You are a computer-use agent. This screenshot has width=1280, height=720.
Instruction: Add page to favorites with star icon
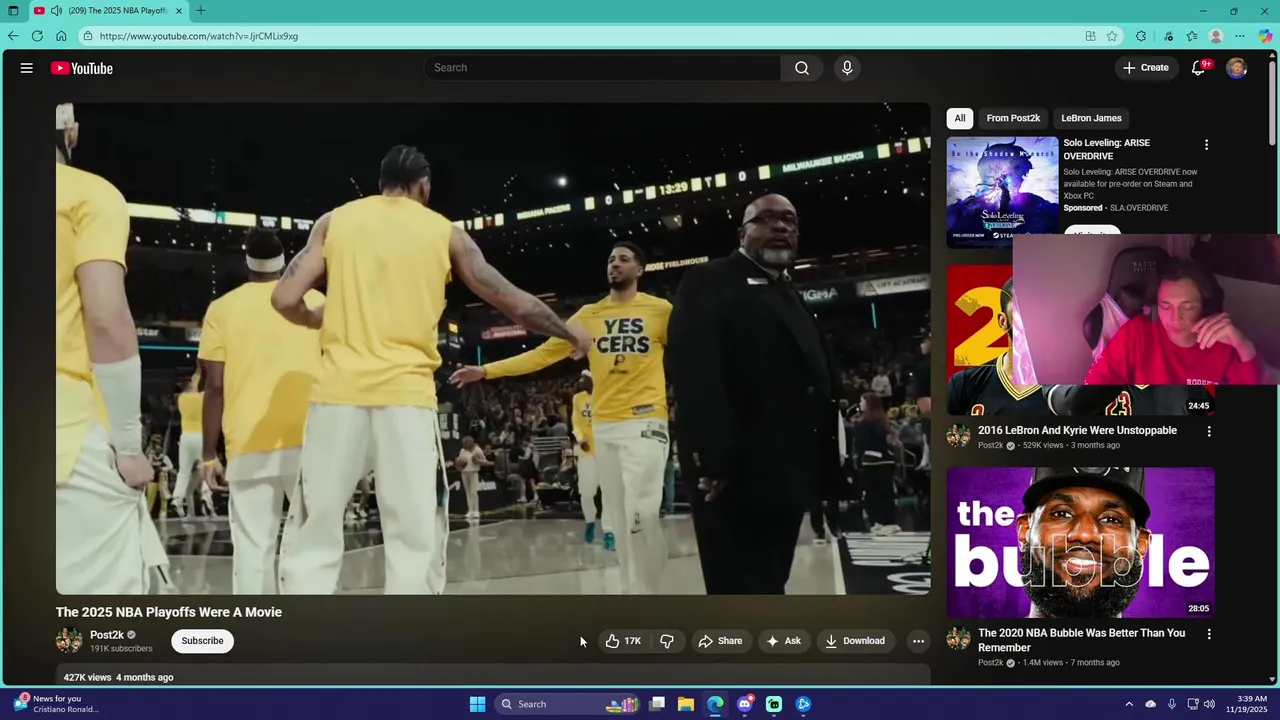point(1112,36)
